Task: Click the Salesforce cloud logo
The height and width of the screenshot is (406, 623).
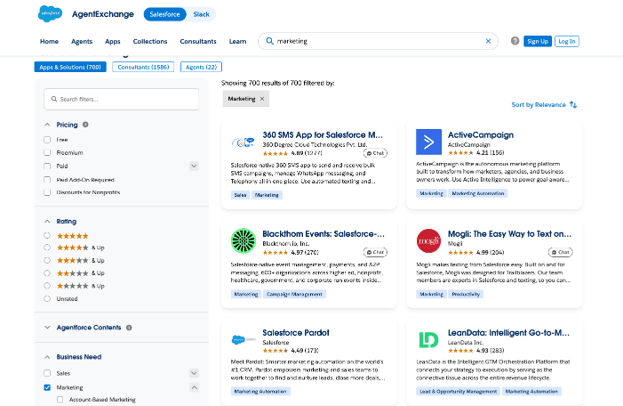Action: pyautogui.click(x=50, y=14)
